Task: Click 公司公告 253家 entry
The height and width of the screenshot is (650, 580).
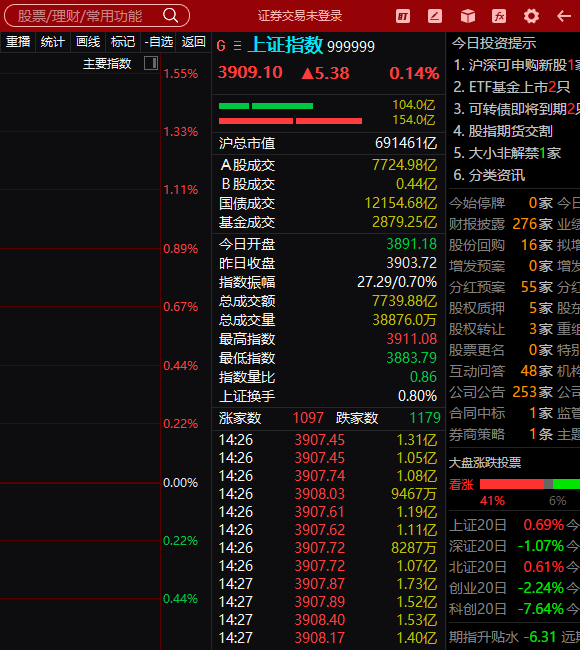Action: [501, 392]
